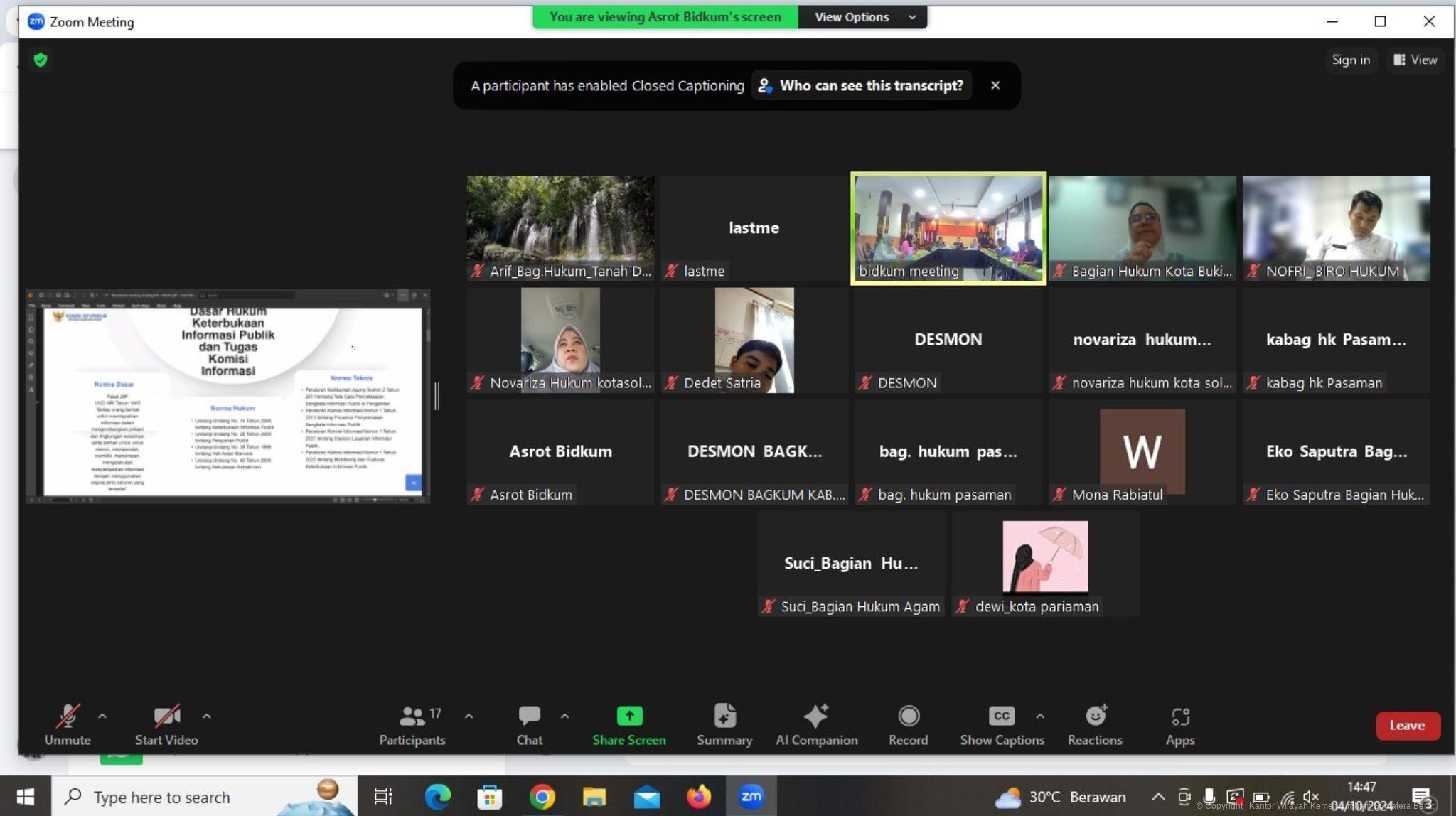This screenshot has width=1456, height=816.
Task: Click Novariza Hukum kotasol... video tile
Action: click(x=560, y=340)
